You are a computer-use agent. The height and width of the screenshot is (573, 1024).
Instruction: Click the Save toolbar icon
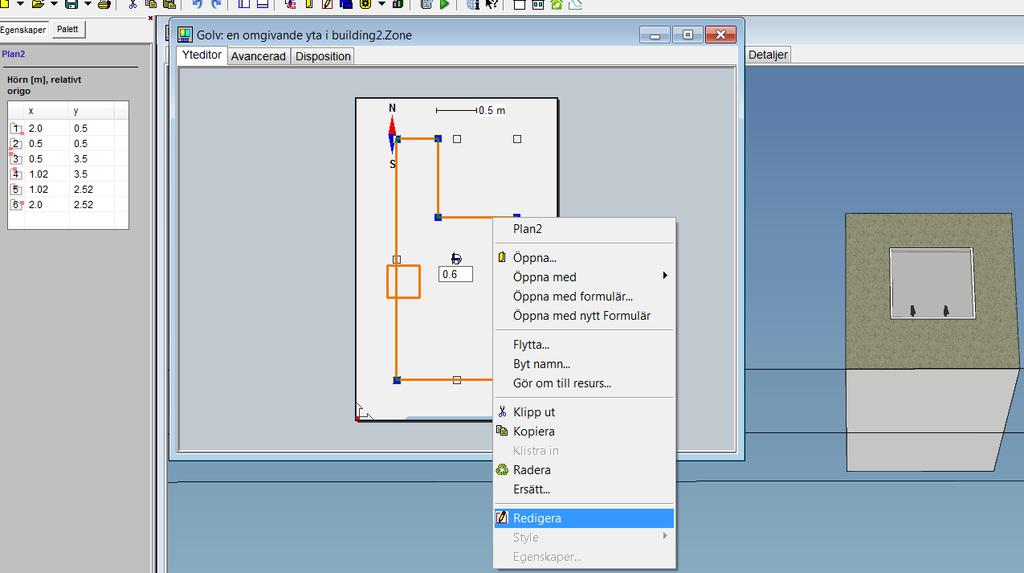71,4
